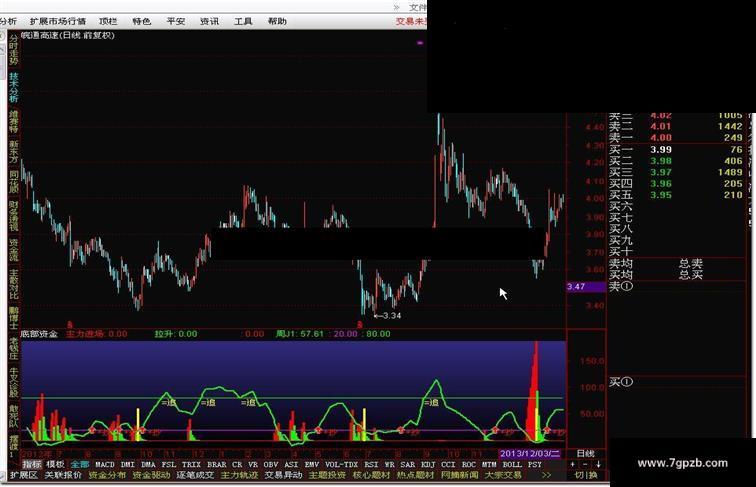Switch indicator to ASI
756x487 pixels.
coord(291,464)
